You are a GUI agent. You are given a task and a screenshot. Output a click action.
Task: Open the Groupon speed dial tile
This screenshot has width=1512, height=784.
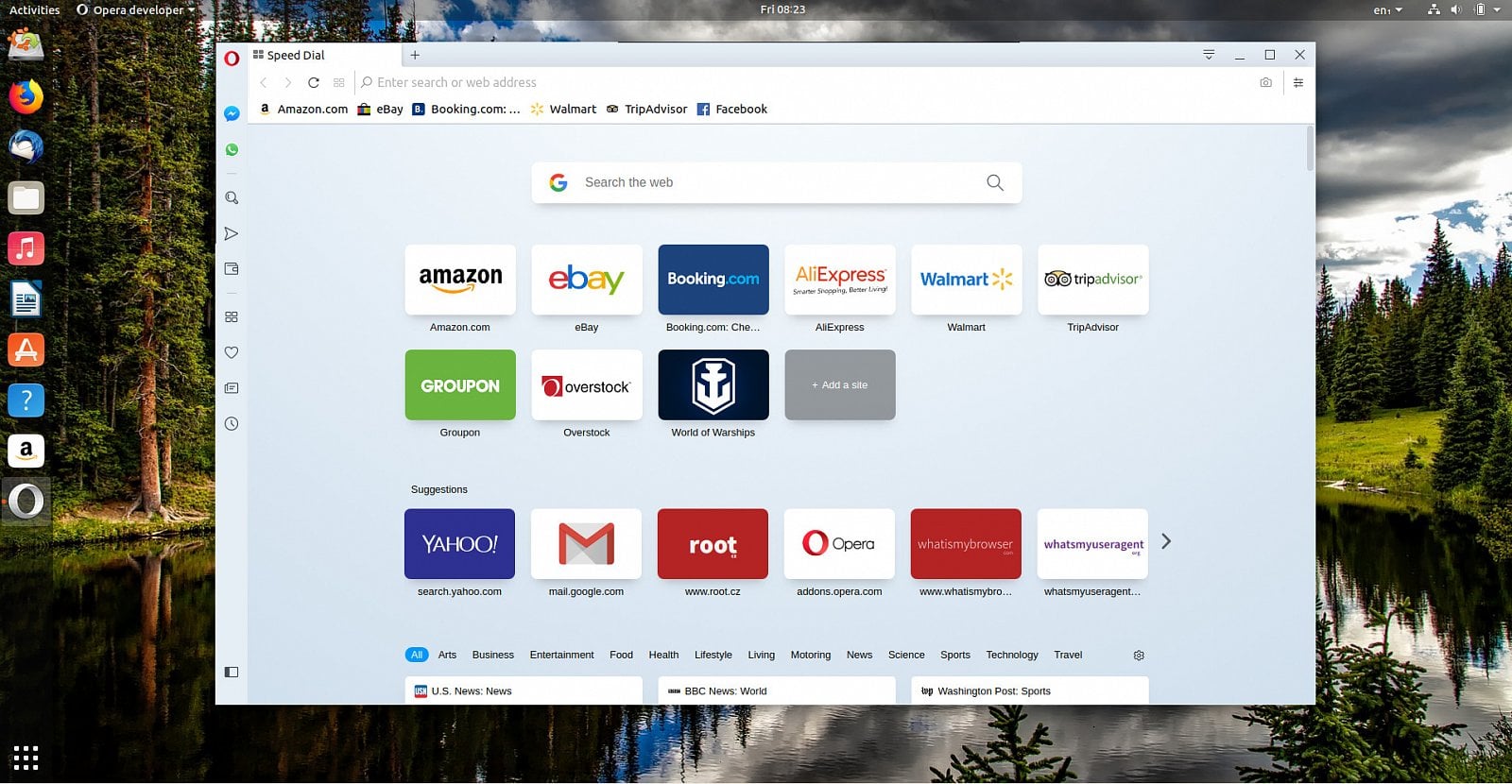coord(460,385)
